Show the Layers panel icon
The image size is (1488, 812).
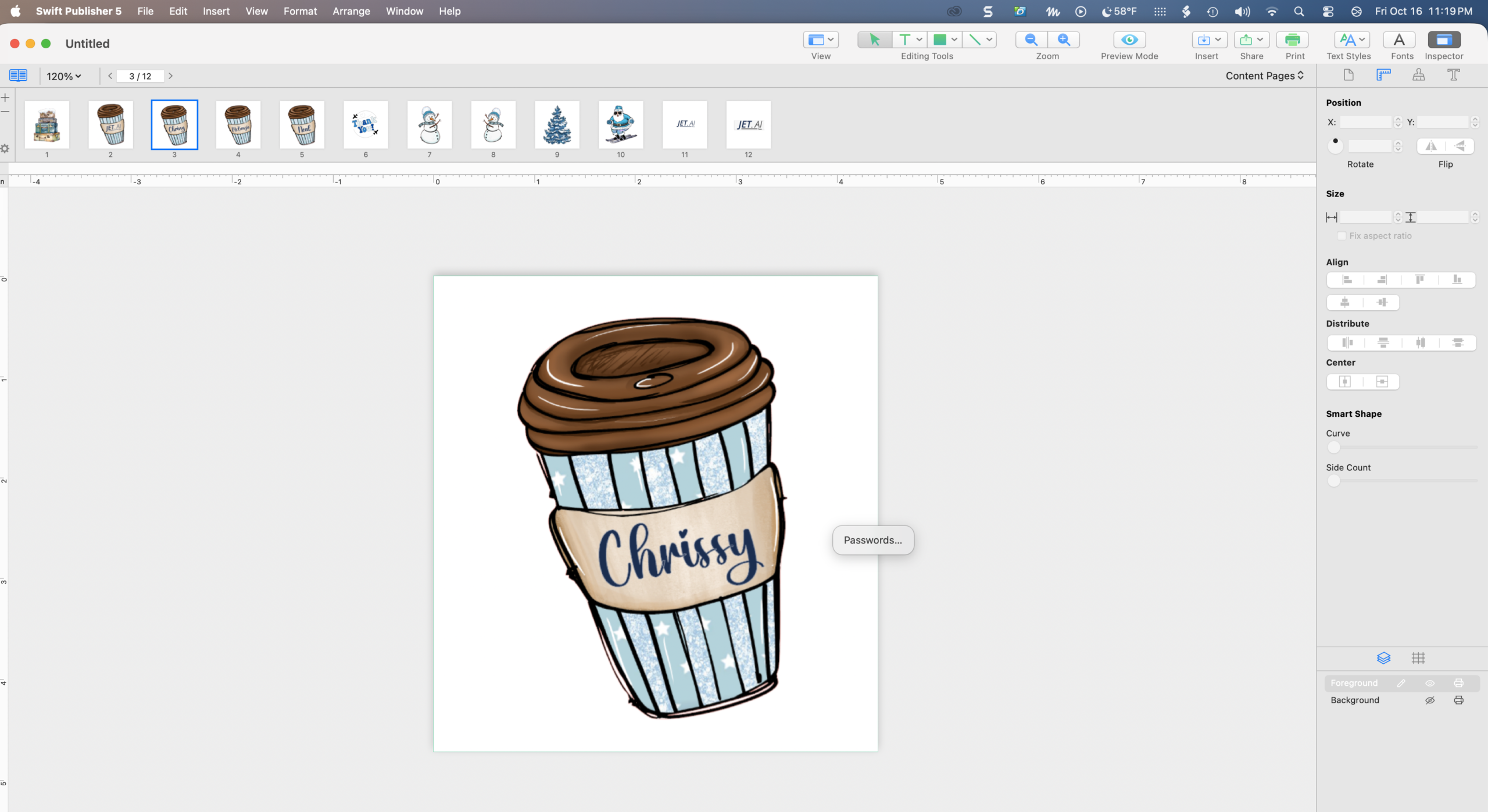[1383, 658]
